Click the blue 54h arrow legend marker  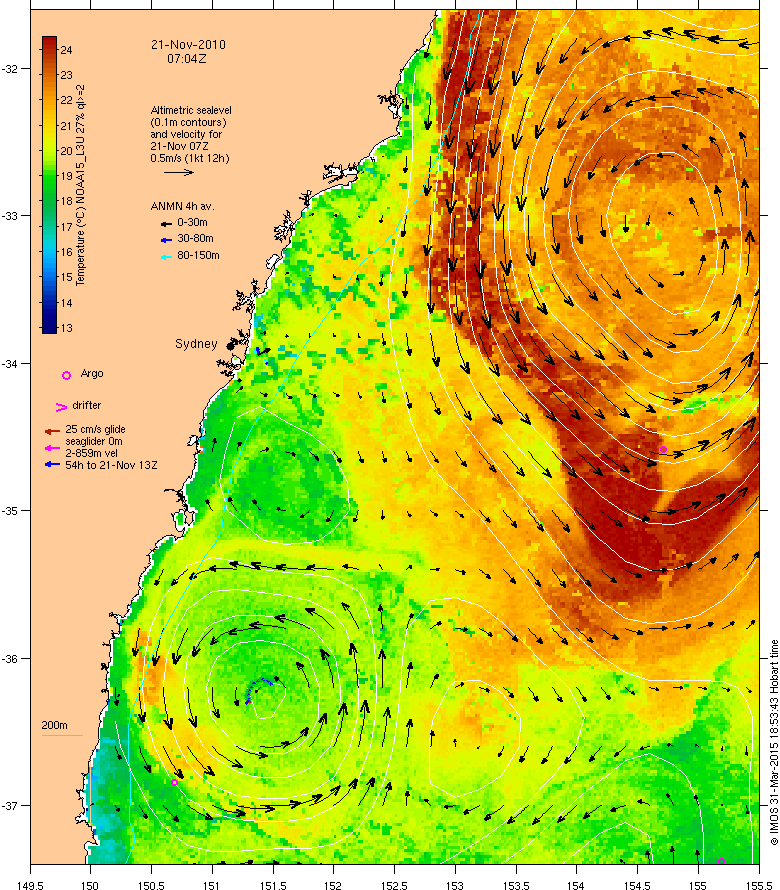pyautogui.click(x=52, y=464)
